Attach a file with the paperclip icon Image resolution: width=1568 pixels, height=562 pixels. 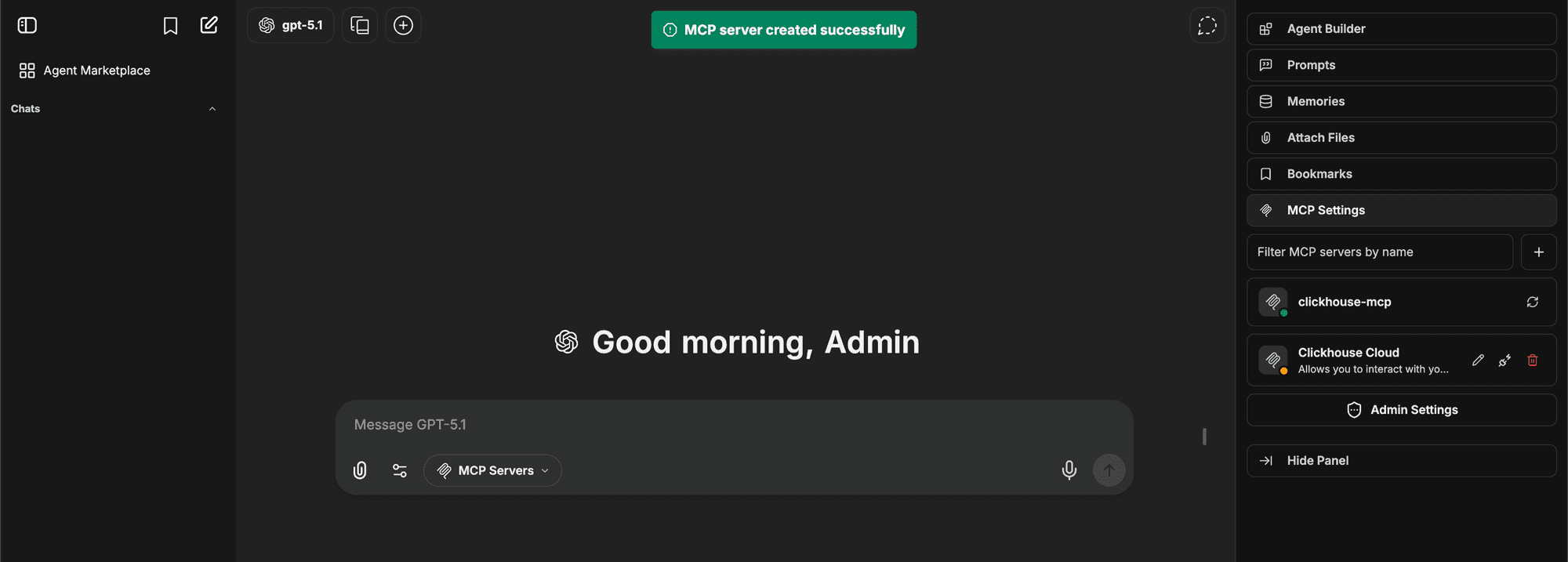[x=360, y=470]
